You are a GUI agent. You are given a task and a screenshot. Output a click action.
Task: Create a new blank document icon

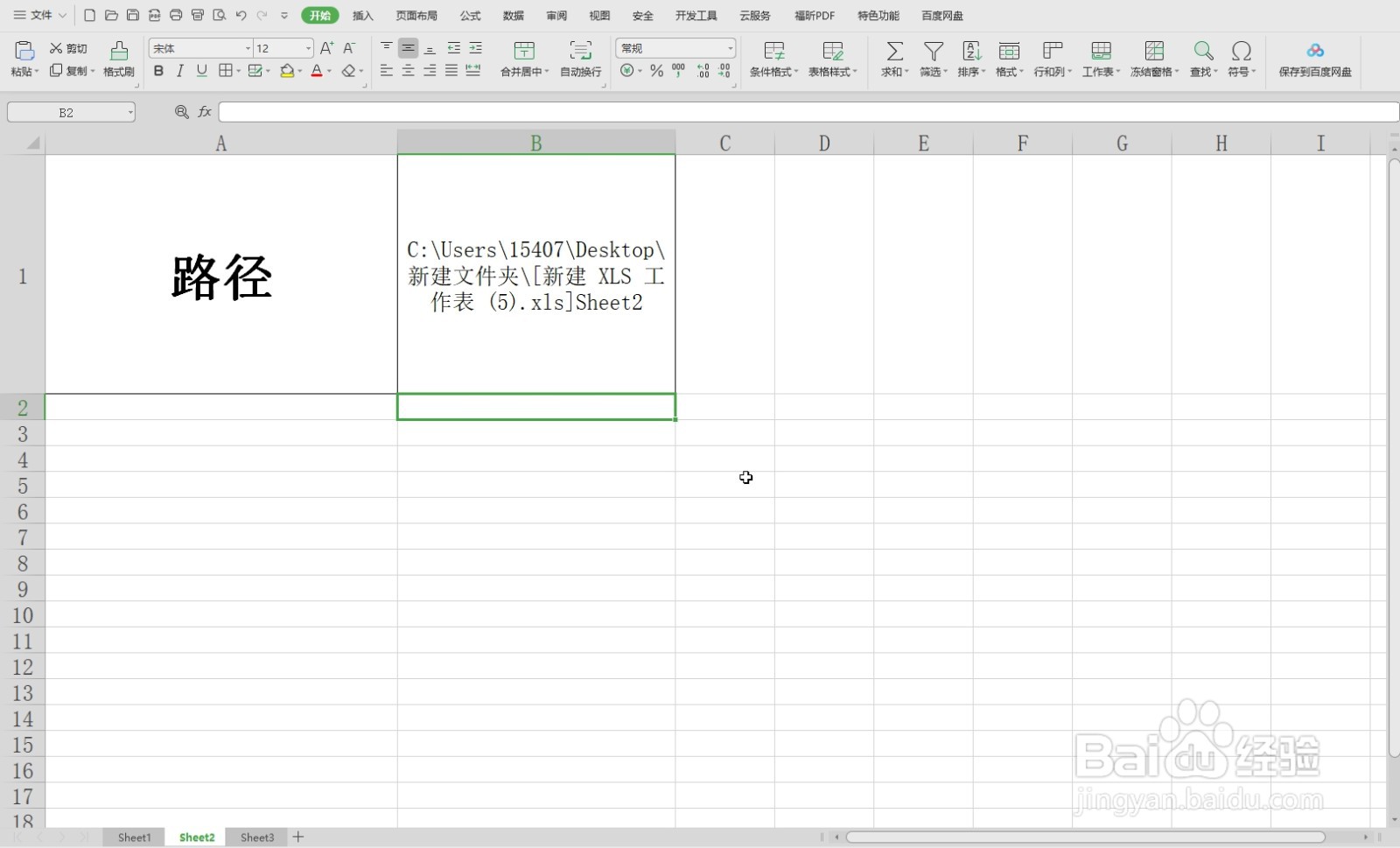(x=89, y=15)
